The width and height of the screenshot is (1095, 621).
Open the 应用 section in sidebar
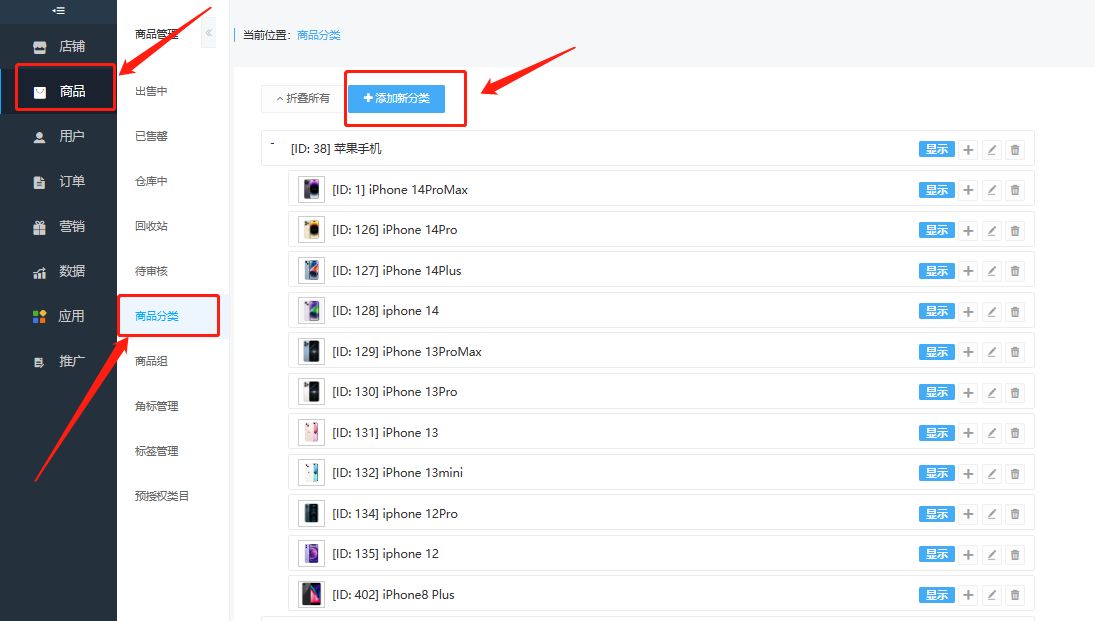tap(59, 316)
